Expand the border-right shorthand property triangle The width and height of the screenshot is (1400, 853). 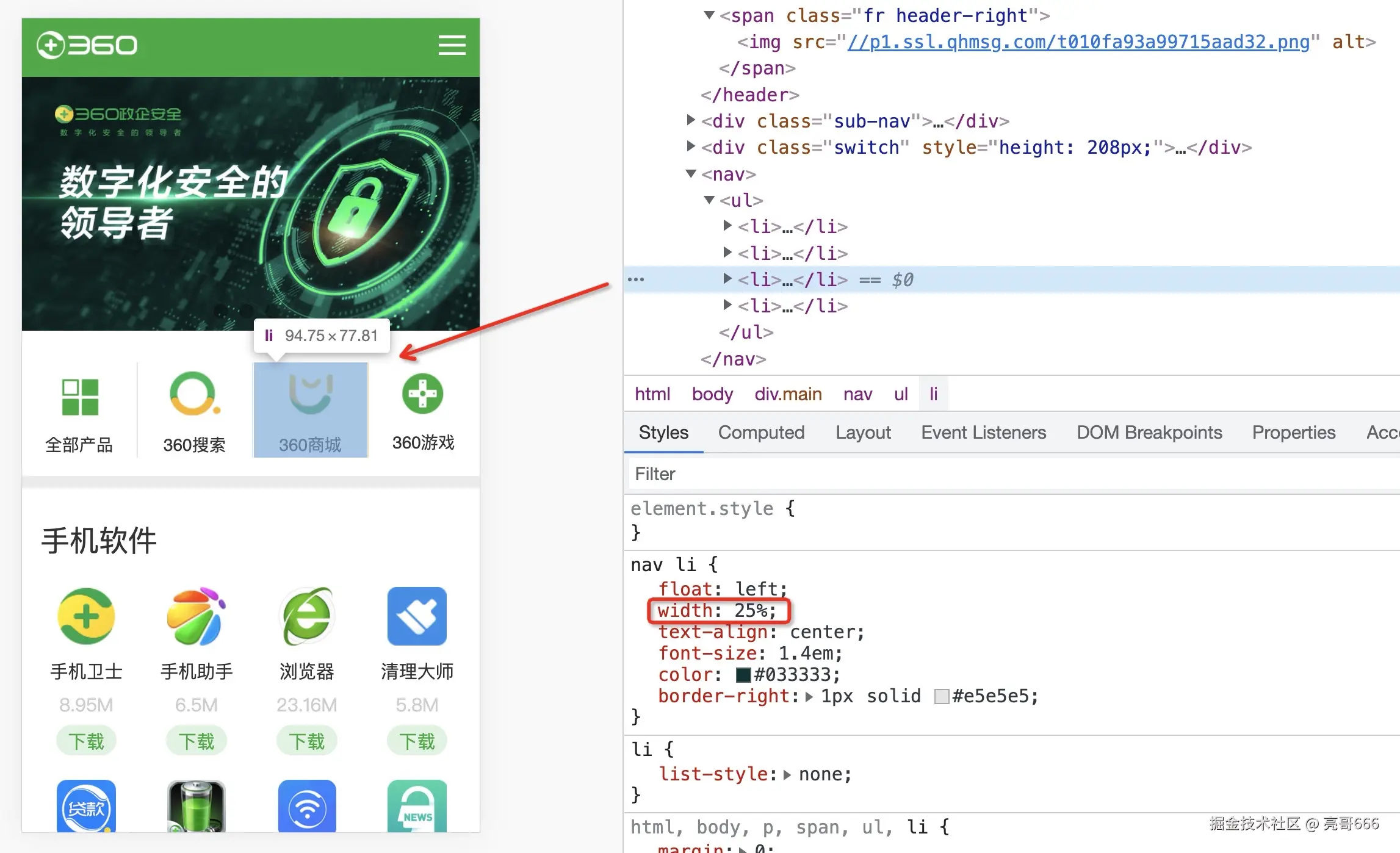pyautogui.click(x=809, y=697)
